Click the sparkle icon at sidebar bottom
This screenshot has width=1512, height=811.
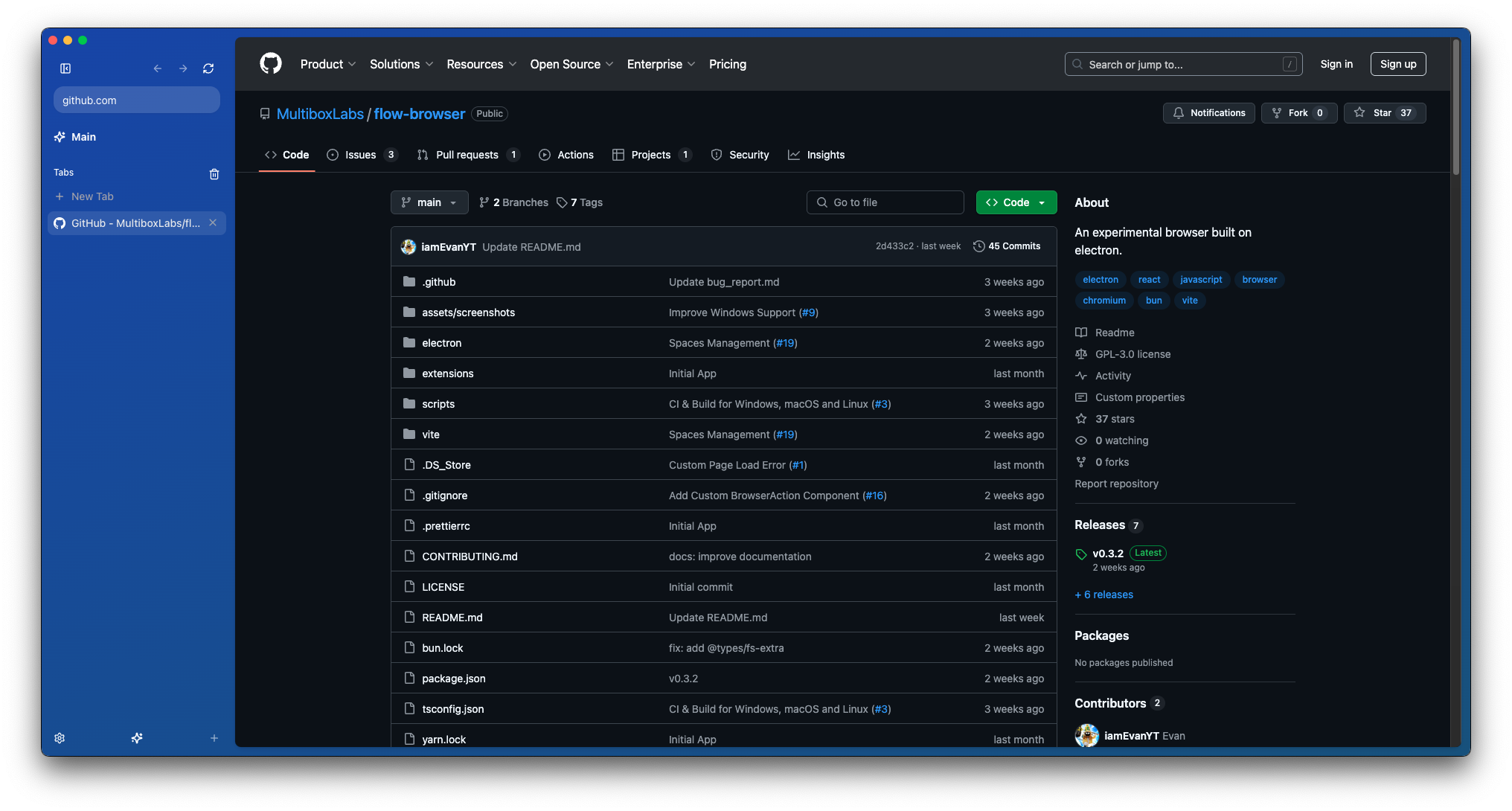click(x=137, y=738)
